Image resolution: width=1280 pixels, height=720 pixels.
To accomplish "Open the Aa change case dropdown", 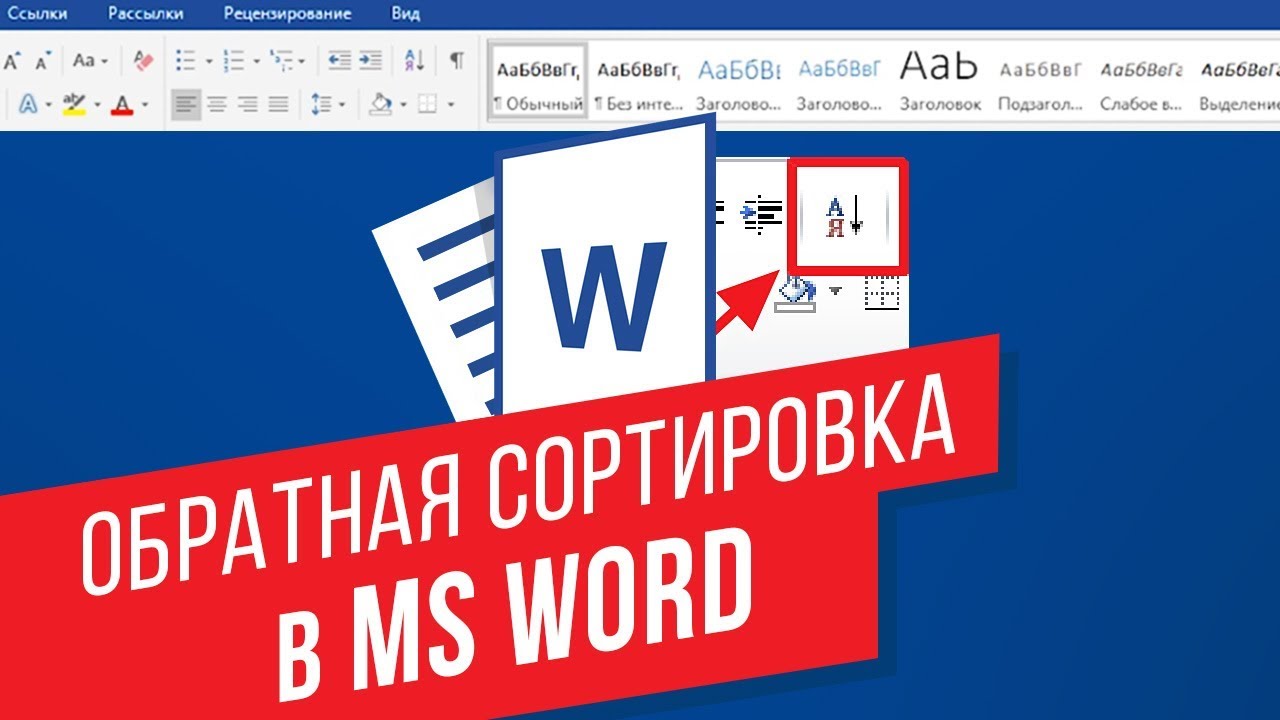I will (x=89, y=61).
